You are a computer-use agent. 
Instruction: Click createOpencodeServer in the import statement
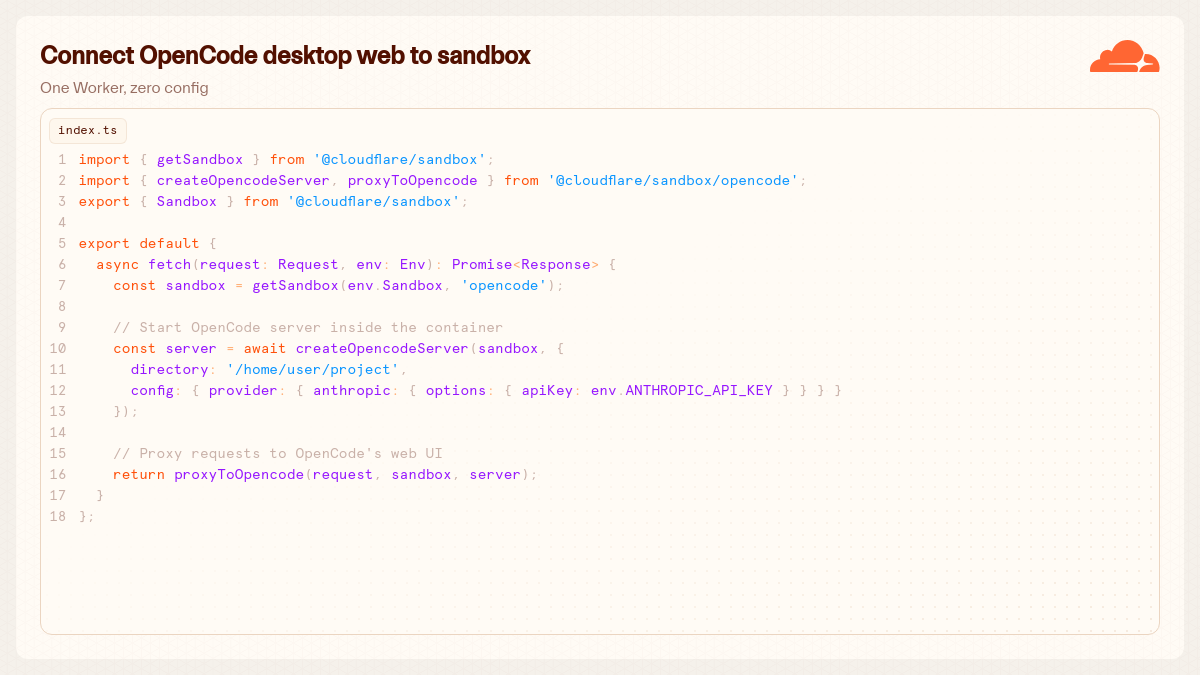[x=243, y=180]
